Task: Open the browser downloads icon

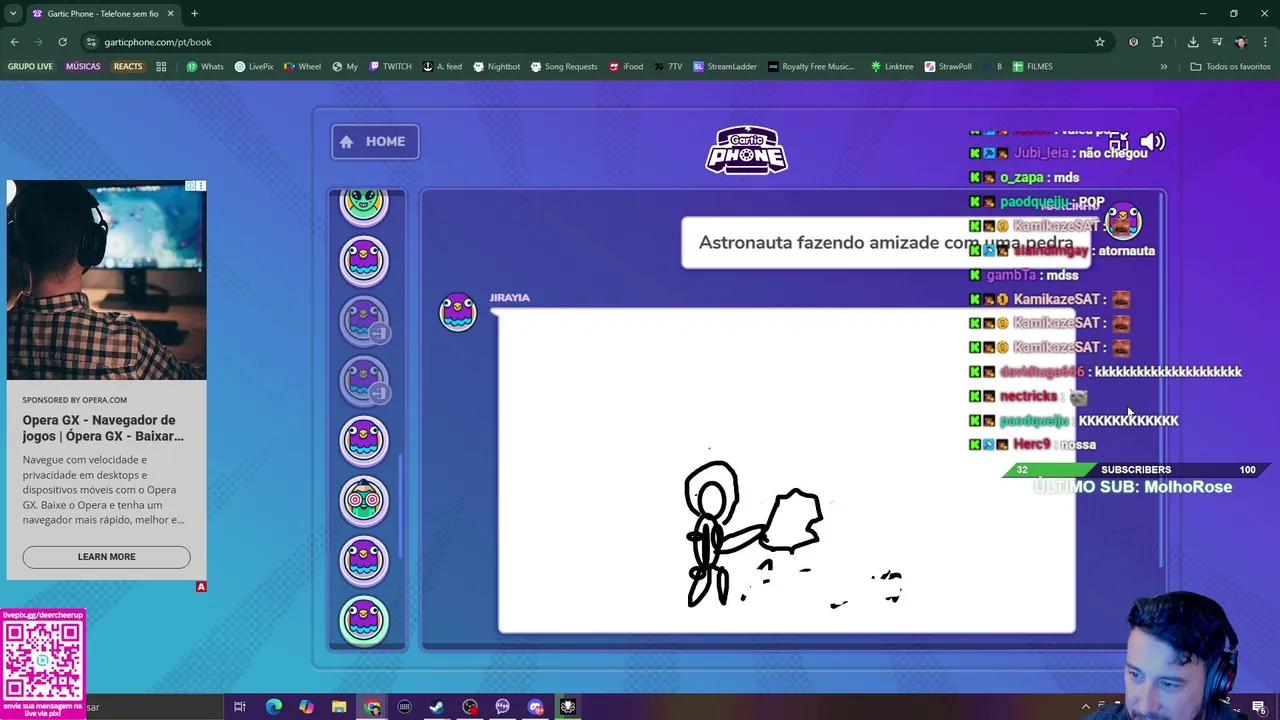Action: (1193, 42)
